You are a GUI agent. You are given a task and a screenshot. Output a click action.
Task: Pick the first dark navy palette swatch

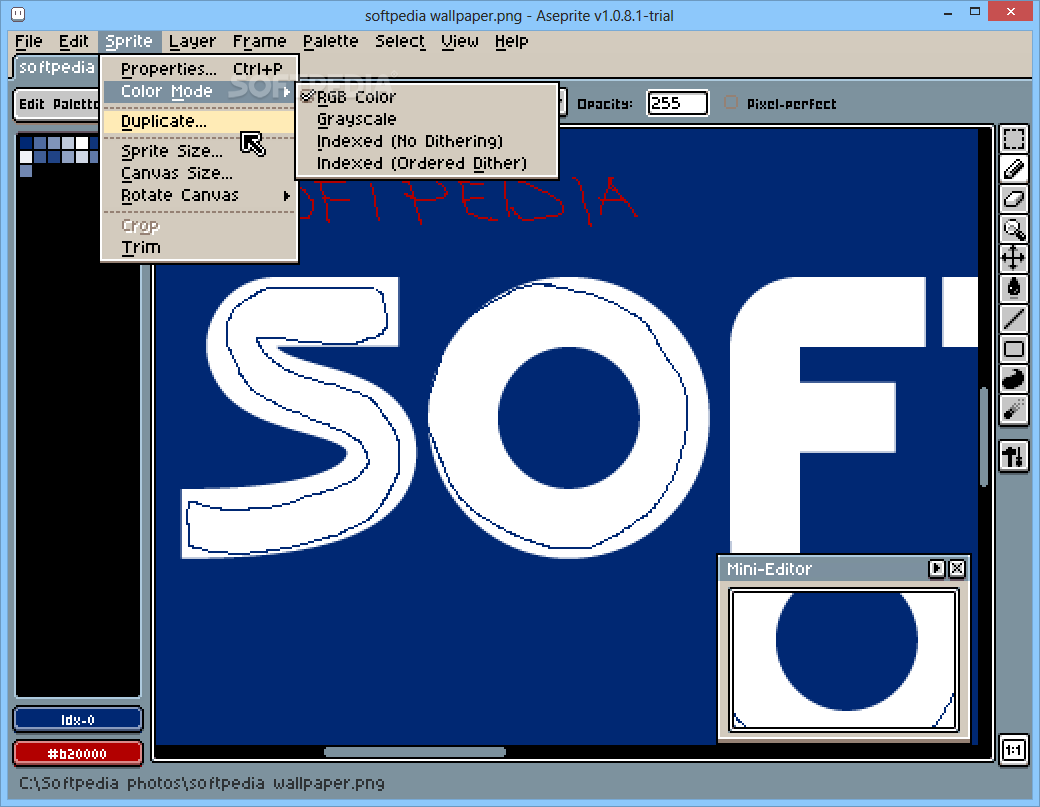tap(26, 143)
